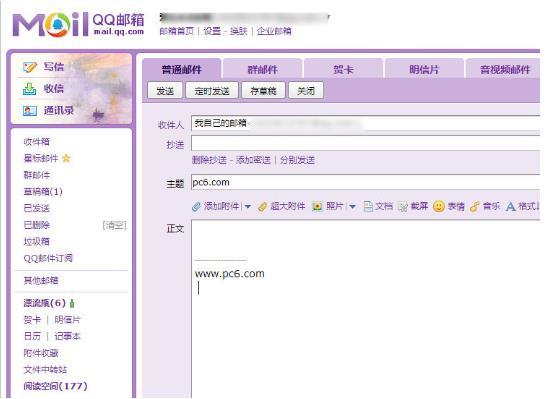Click the 发送 send button
552x399 pixels.
165,91
